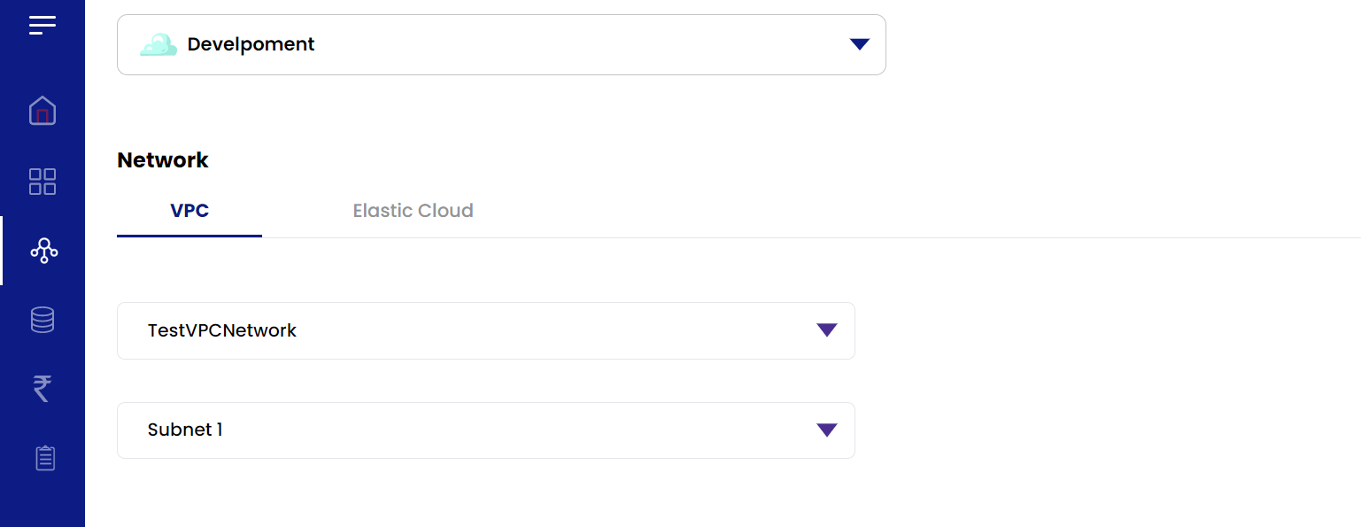Click the 'Develpoment' label text

pyautogui.click(x=251, y=45)
